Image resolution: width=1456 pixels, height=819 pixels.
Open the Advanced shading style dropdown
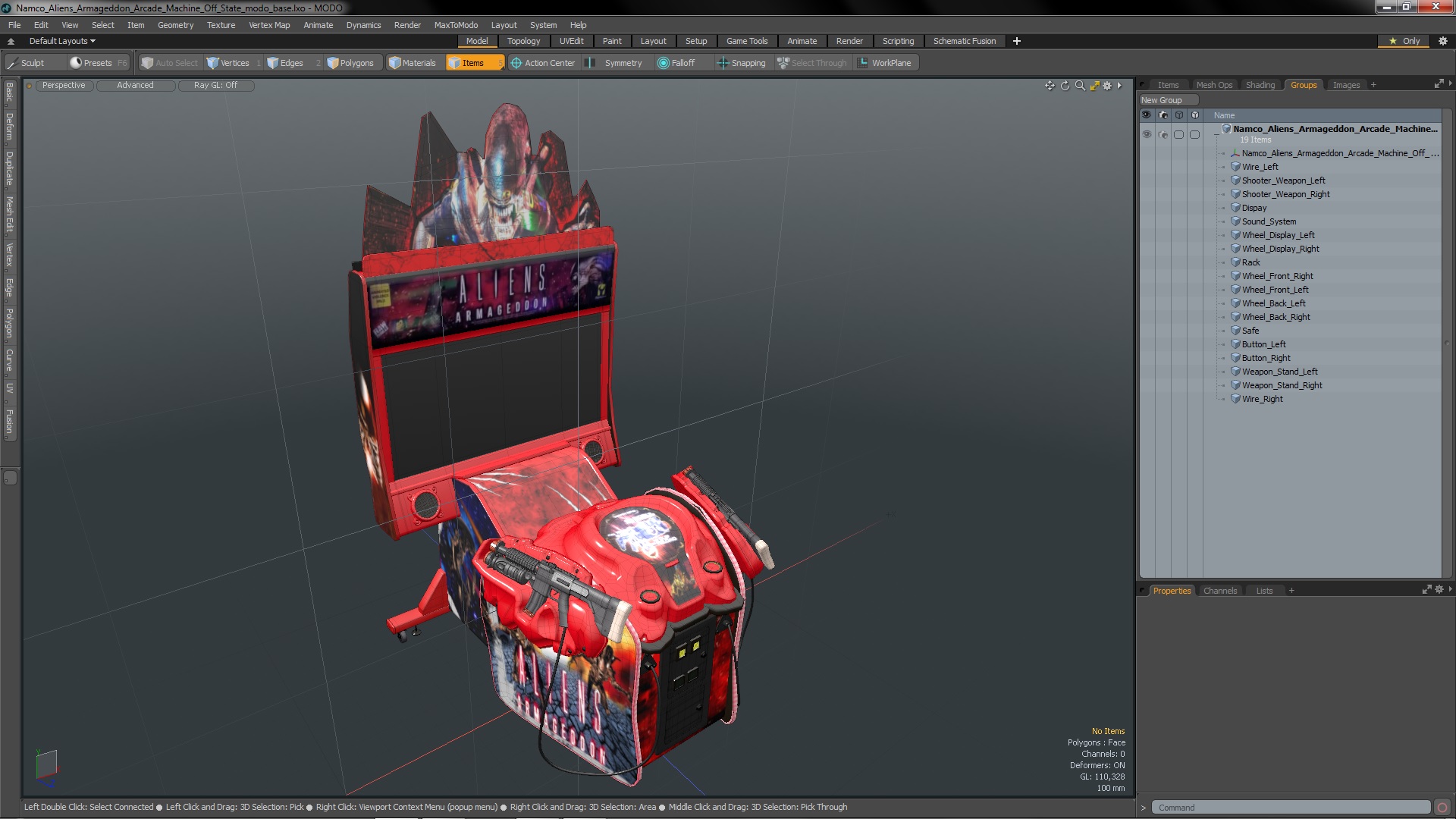[x=135, y=85]
